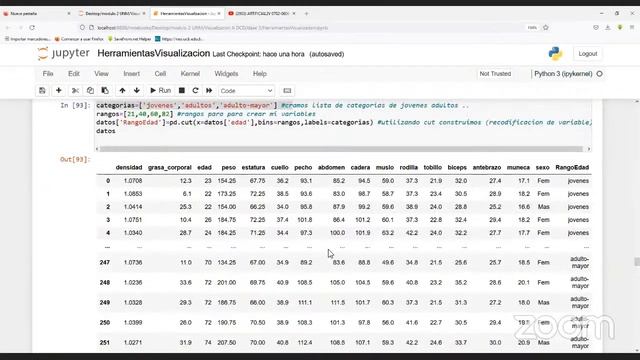The height and width of the screenshot is (360, 640).
Task: Click the kernel idle indicator circle
Action: 600,74
